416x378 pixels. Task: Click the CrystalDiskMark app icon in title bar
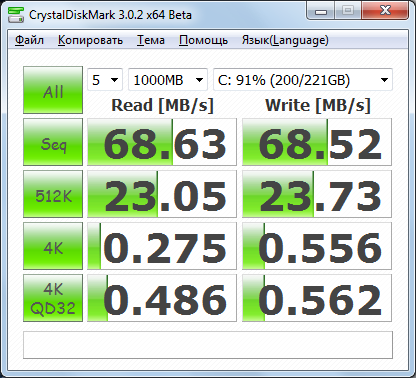16,14
